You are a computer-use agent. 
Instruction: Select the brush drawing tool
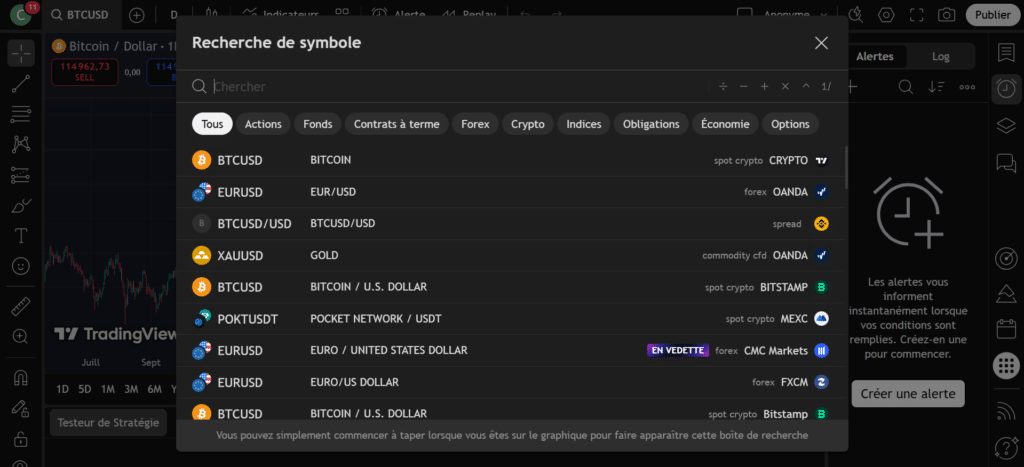(x=21, y=205)
